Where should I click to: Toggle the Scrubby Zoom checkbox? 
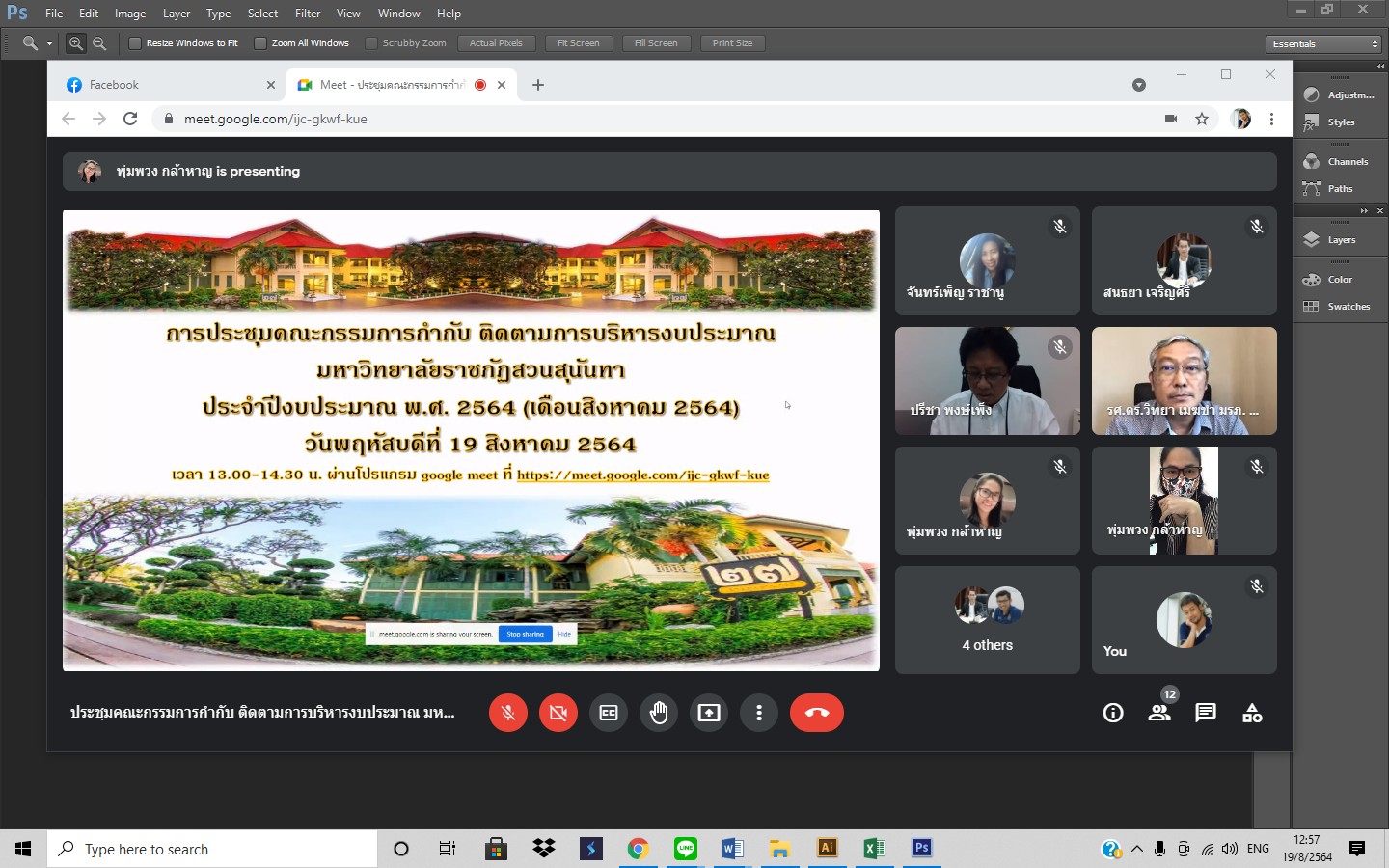pyautogui.click(x=371, y=43)
